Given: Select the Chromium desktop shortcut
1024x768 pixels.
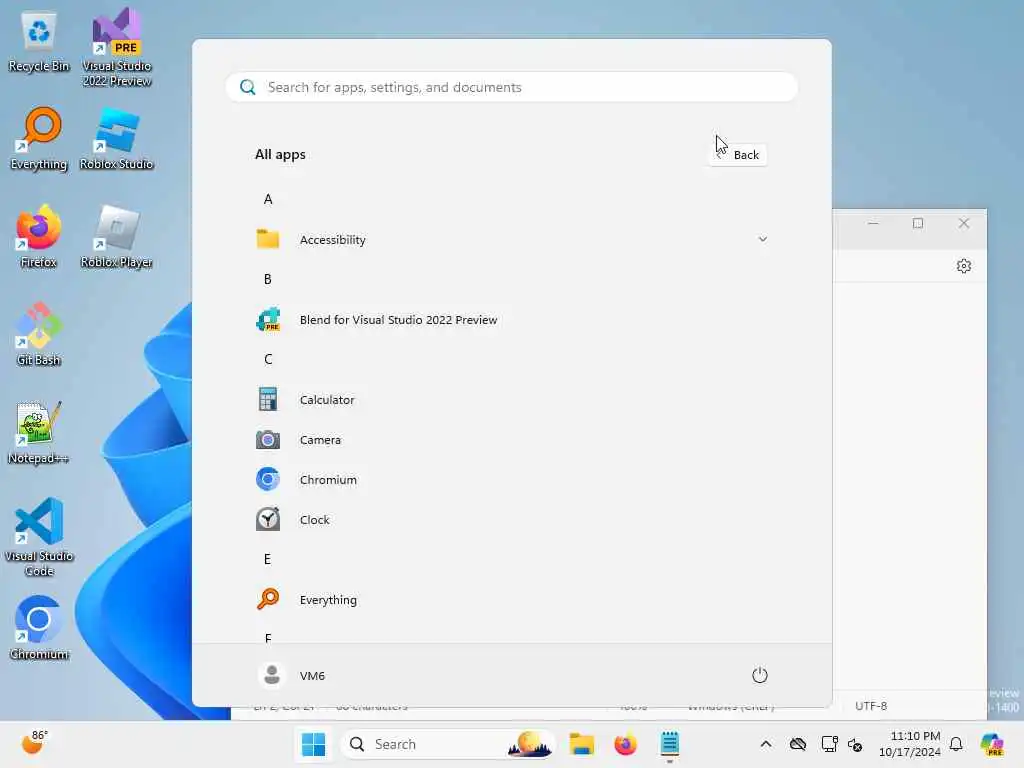Looking at the screenshot, I should (x=39, y=628).
